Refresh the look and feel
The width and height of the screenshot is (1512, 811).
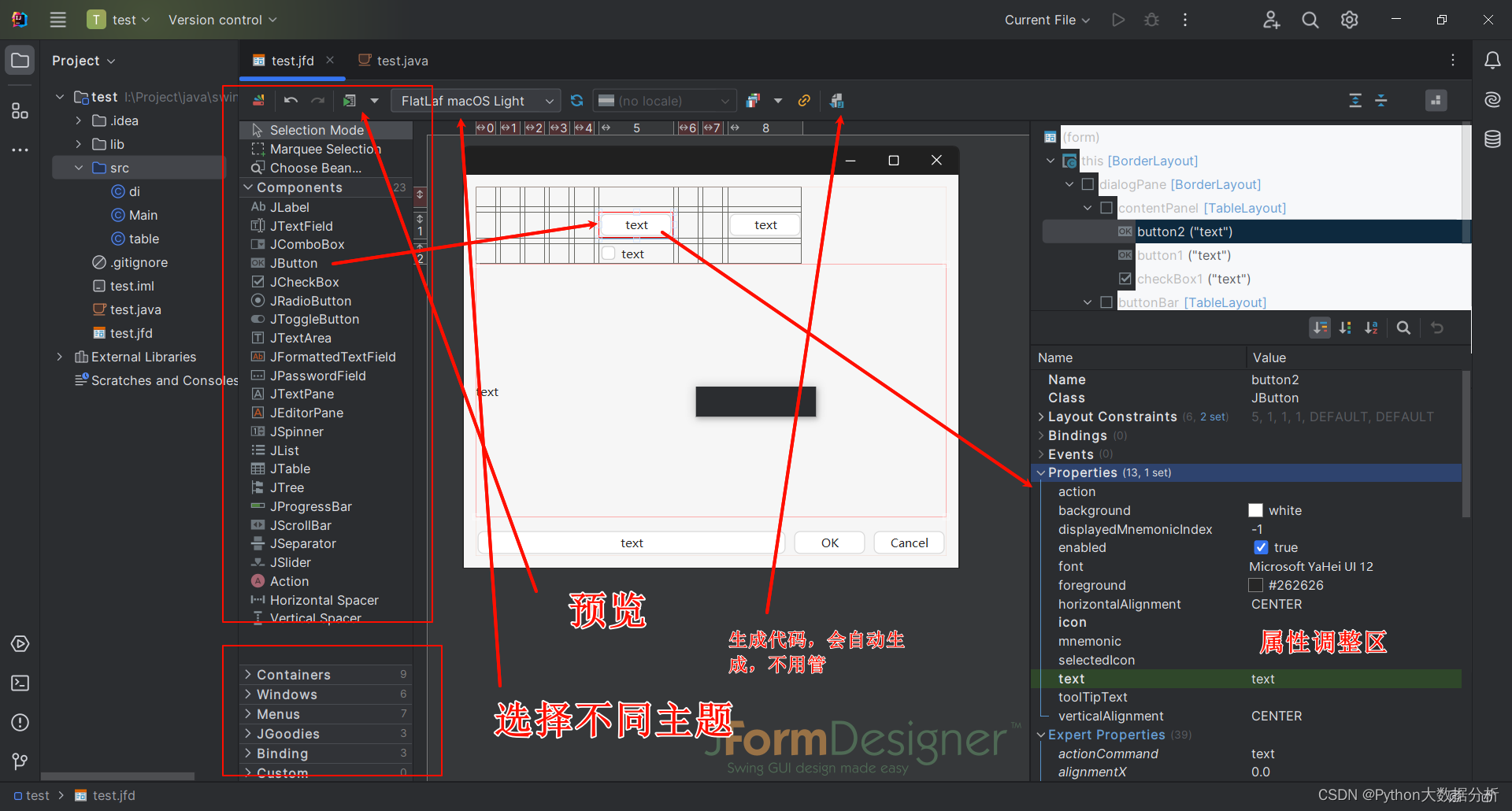(576, 101)
